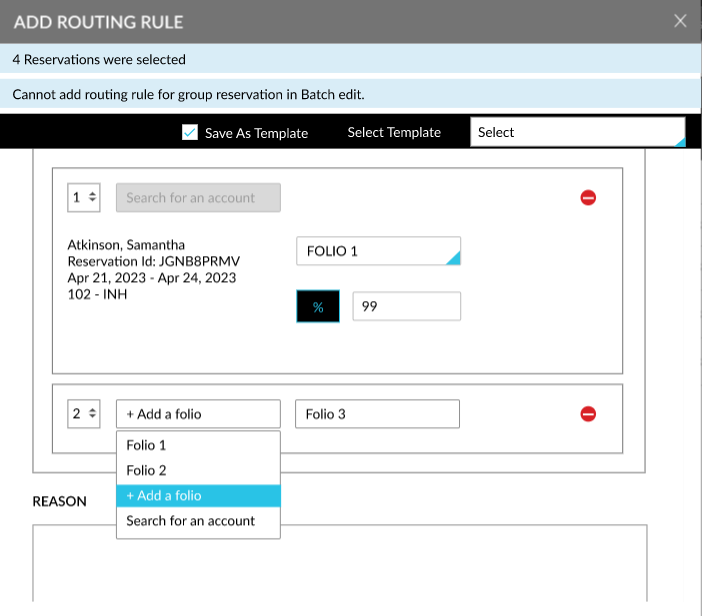Image resolution: width=702 pixels, height=616 pixels.
Task: Select Folio 2 from the dropdown list
Action: click(x=198, y=470)
